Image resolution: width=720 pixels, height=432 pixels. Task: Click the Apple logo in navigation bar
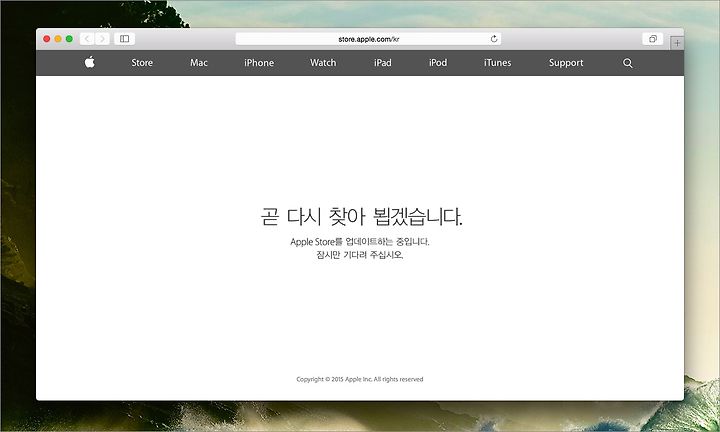coord(90,62)
